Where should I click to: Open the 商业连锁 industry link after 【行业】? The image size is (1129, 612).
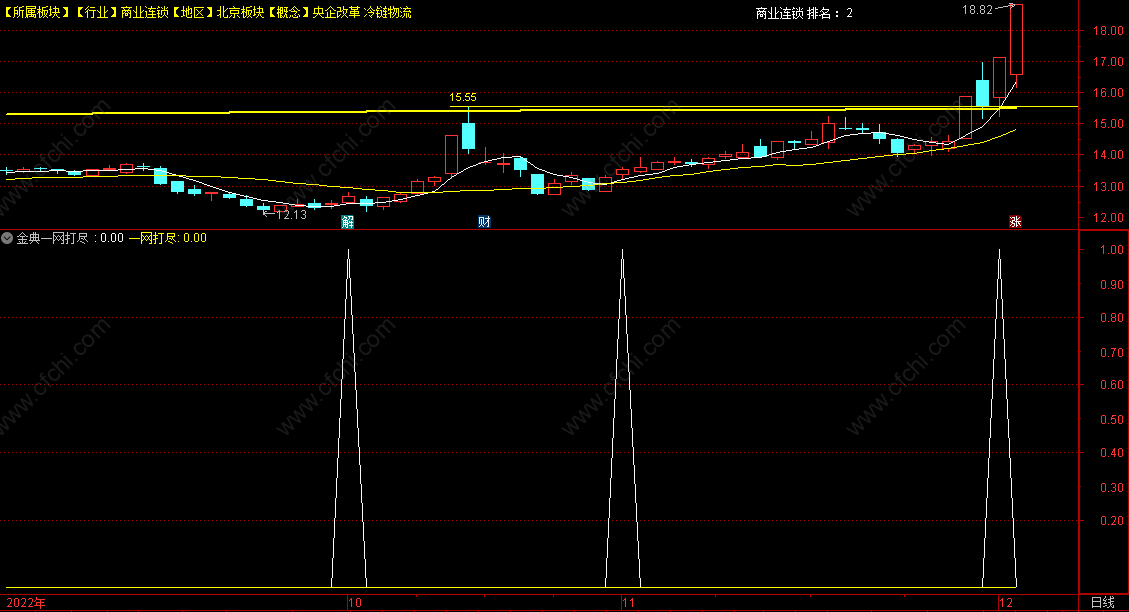pyautogui.click(x=145, y=12)
